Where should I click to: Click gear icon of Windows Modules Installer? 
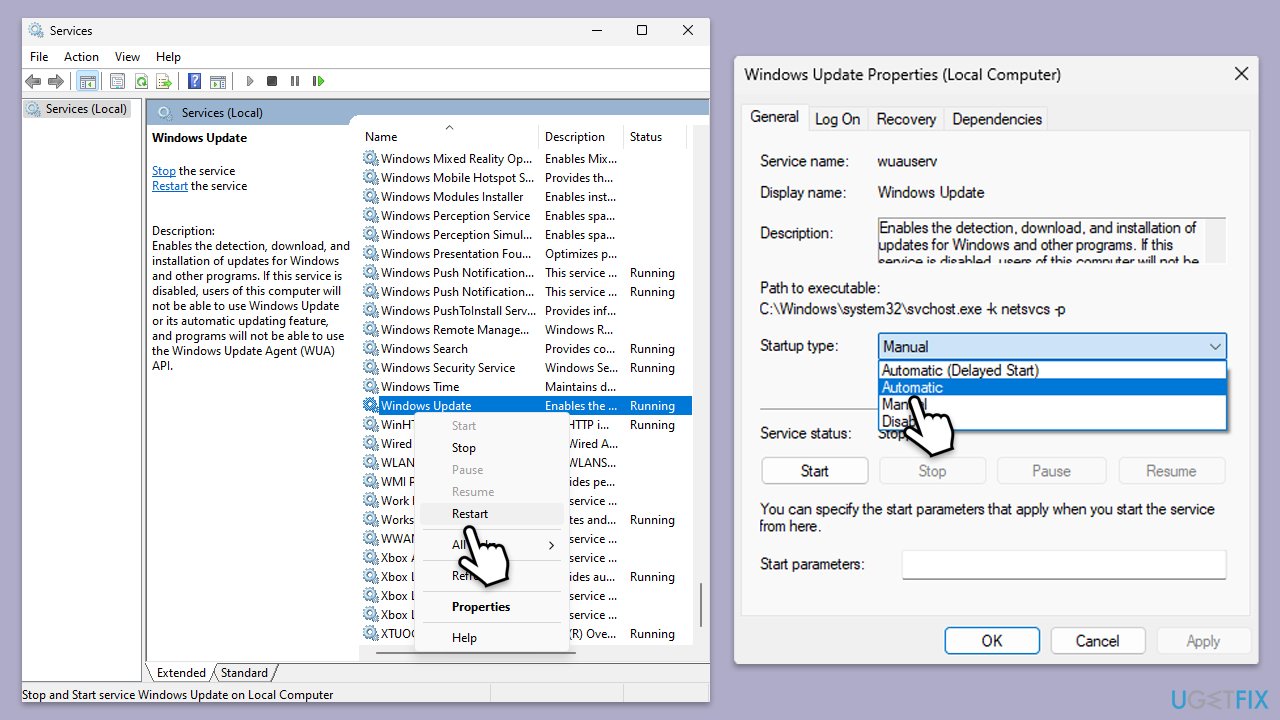(371, 197)
